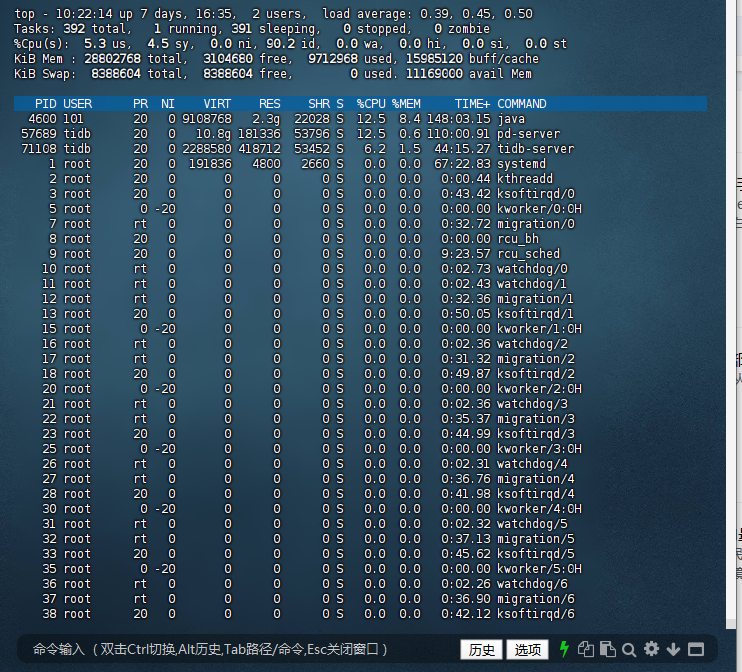Image resolution: width=742 pixels, height=672 pixels.
Task: Click the Tasks: 392 total text
Action: 73,29
